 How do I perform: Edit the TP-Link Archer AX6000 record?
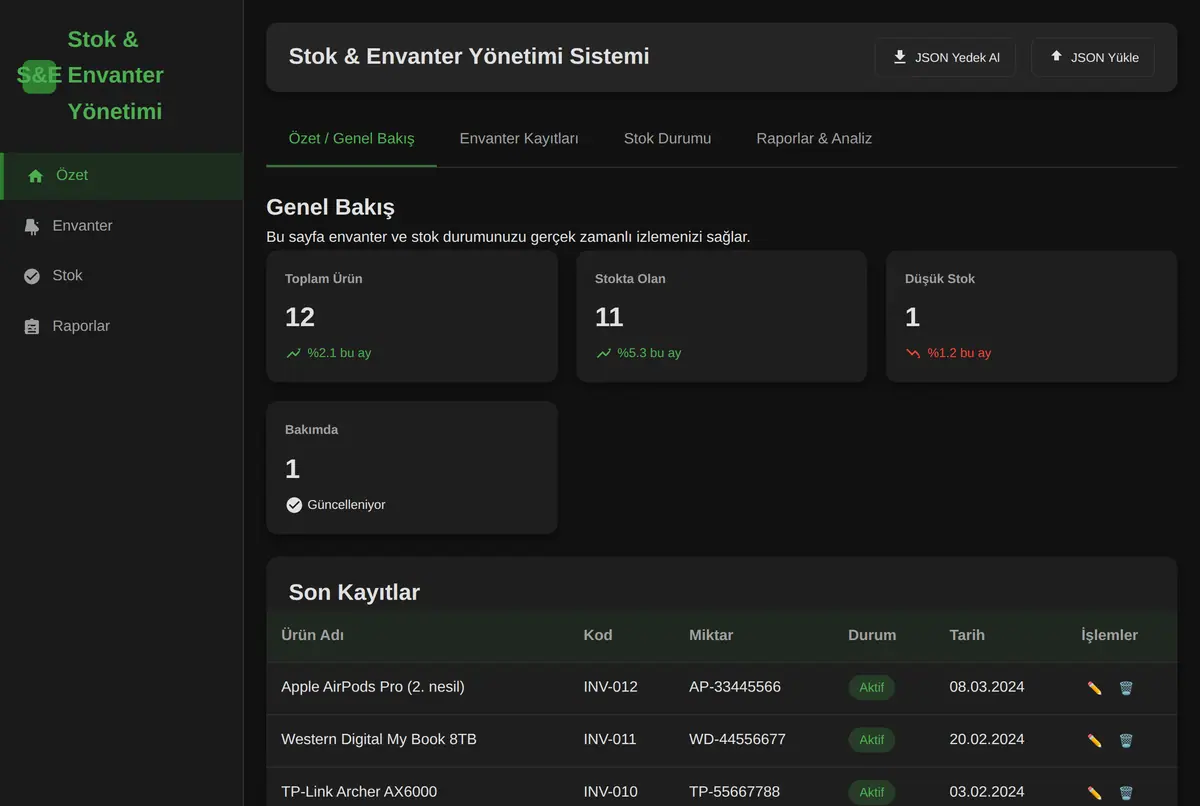click(x=1094, y=792)
